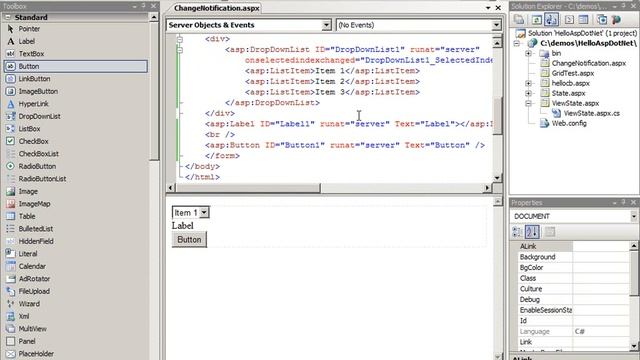This screenshot has width=640, height=360.
Task: Expand the State.aspx tree node
Action: click(x=528, y=93)
